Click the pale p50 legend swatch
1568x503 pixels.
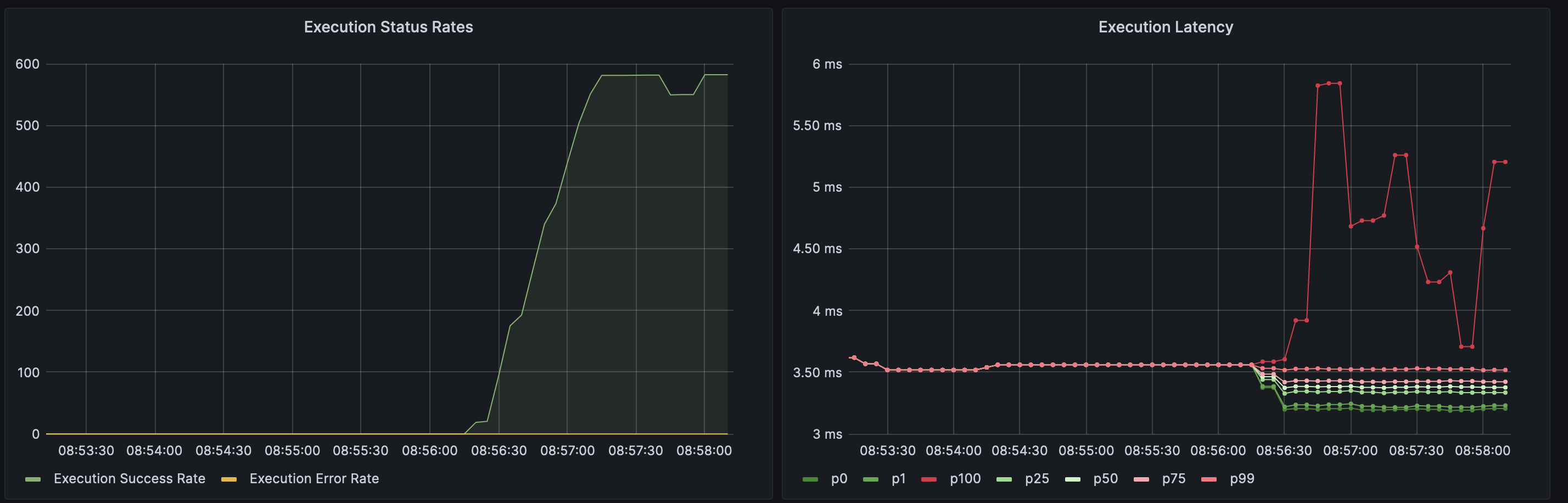click(x=1073, y=479)
